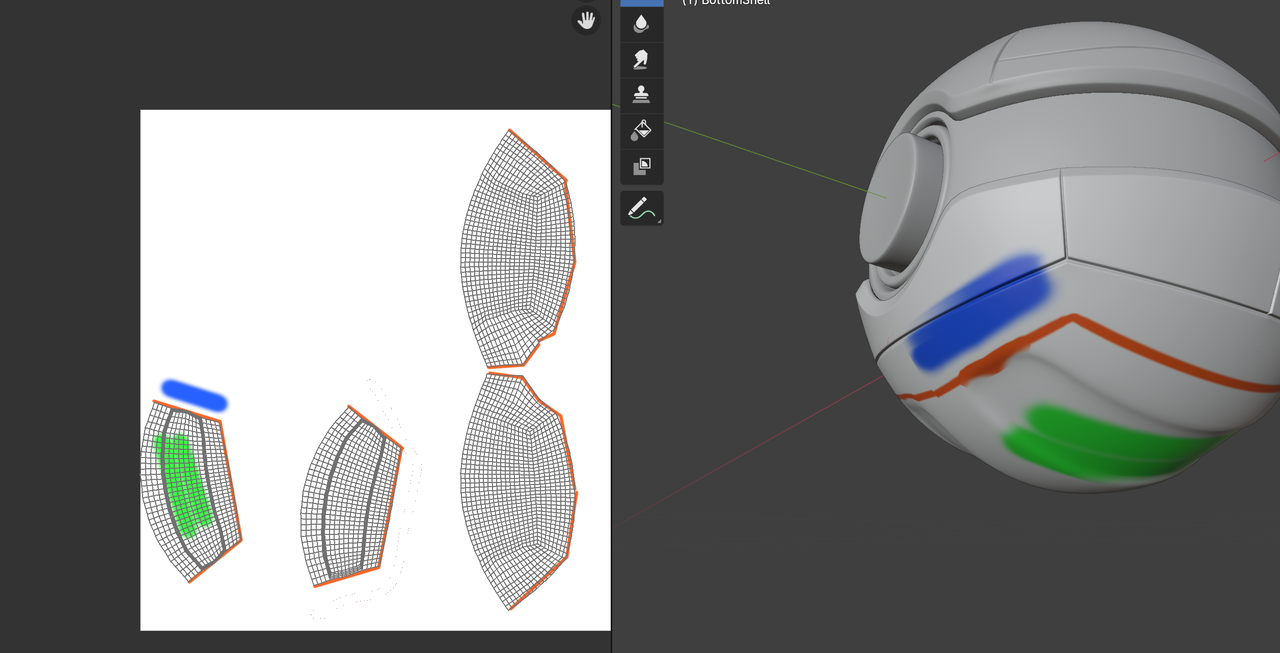1280x653 pixels.
Task: Click the pan hand icon
Action: (x=586, y=20)
